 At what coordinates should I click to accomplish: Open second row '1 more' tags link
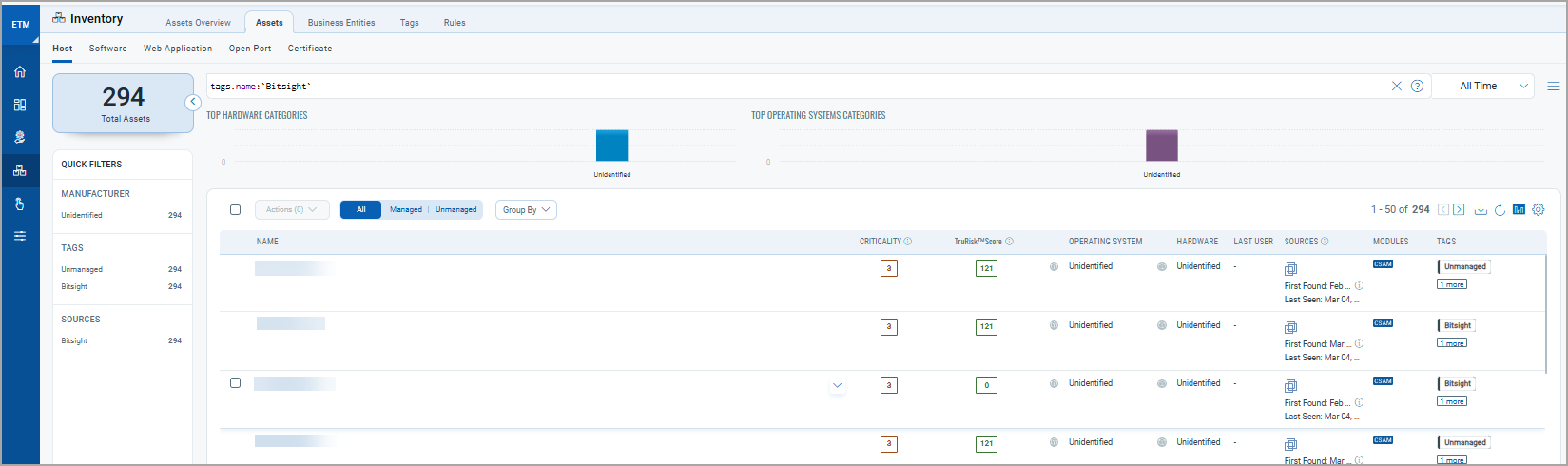1452,342
